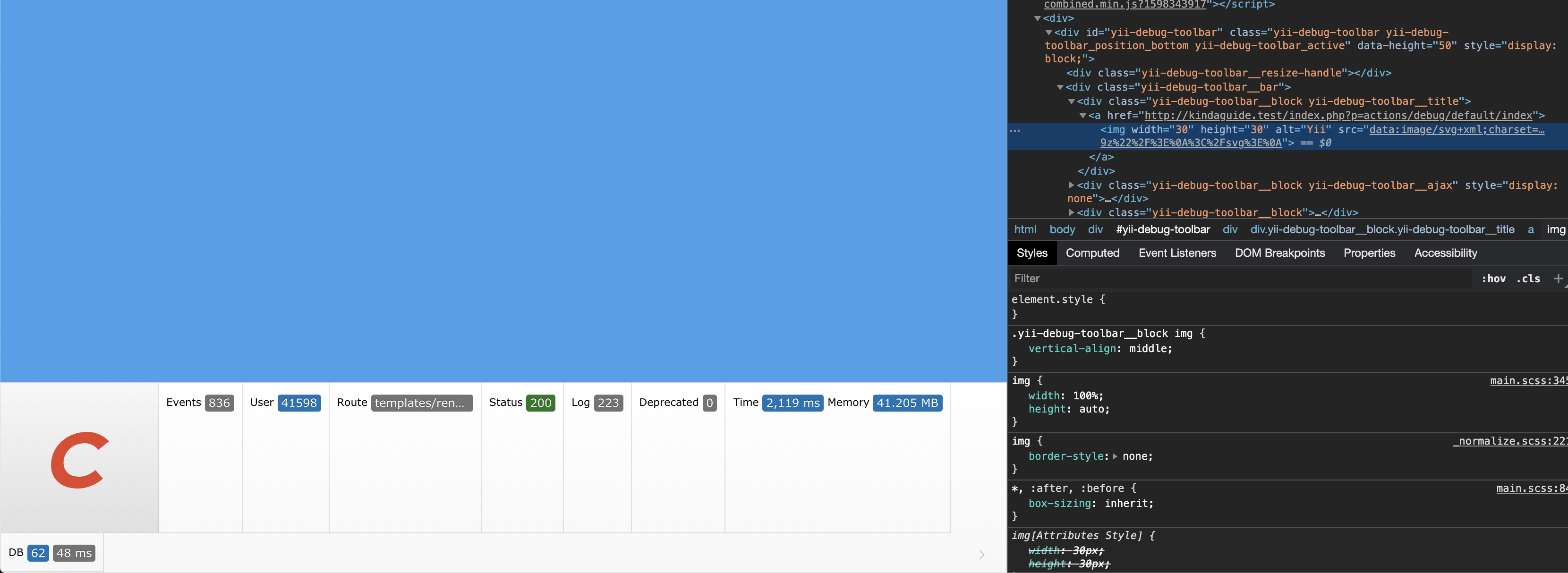The height and width of the screenshot is (573, 1568).
Task: Open _normalize.scss source link
Action: 1509,441
